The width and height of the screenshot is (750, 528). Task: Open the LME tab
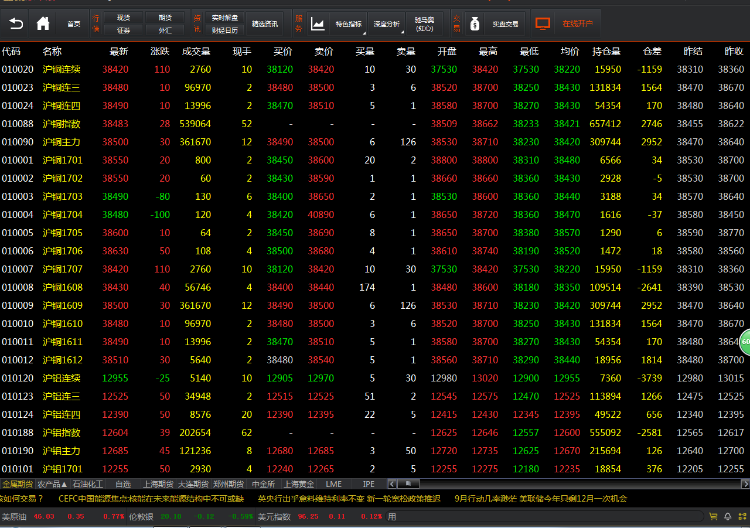[x=333, y=484]
